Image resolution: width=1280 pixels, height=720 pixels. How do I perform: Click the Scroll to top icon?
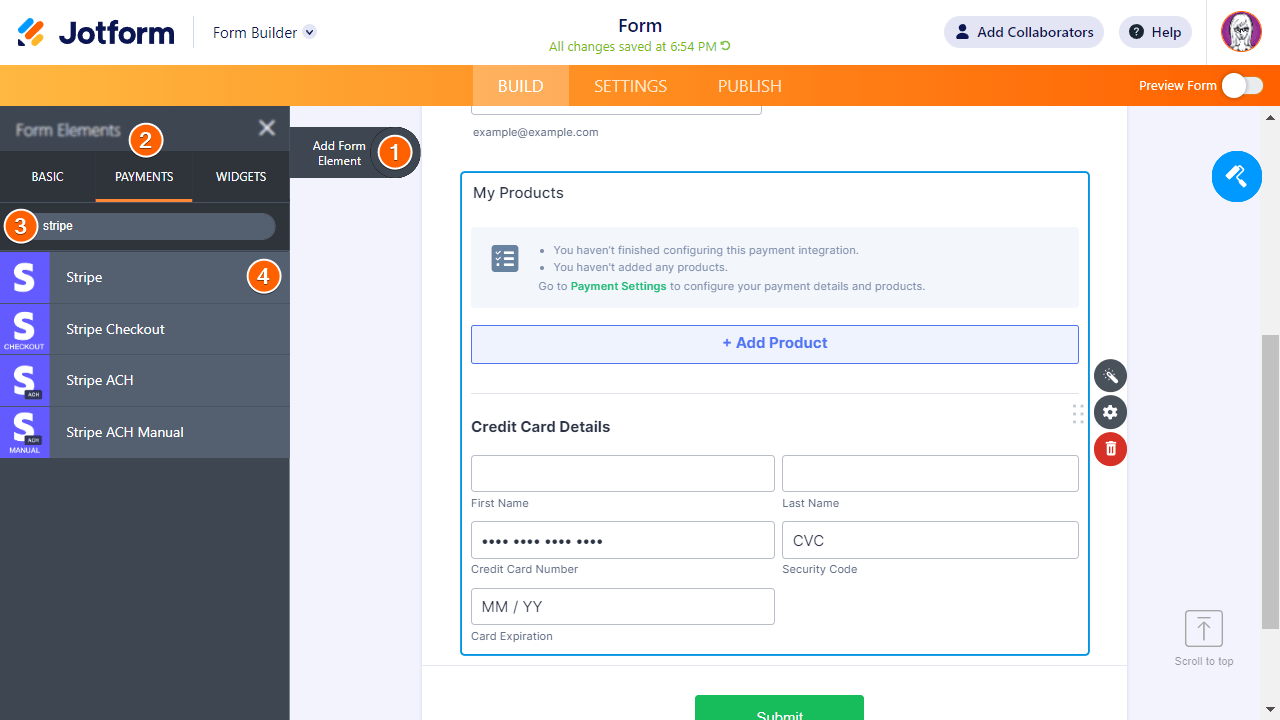[x=1204, y=629]
